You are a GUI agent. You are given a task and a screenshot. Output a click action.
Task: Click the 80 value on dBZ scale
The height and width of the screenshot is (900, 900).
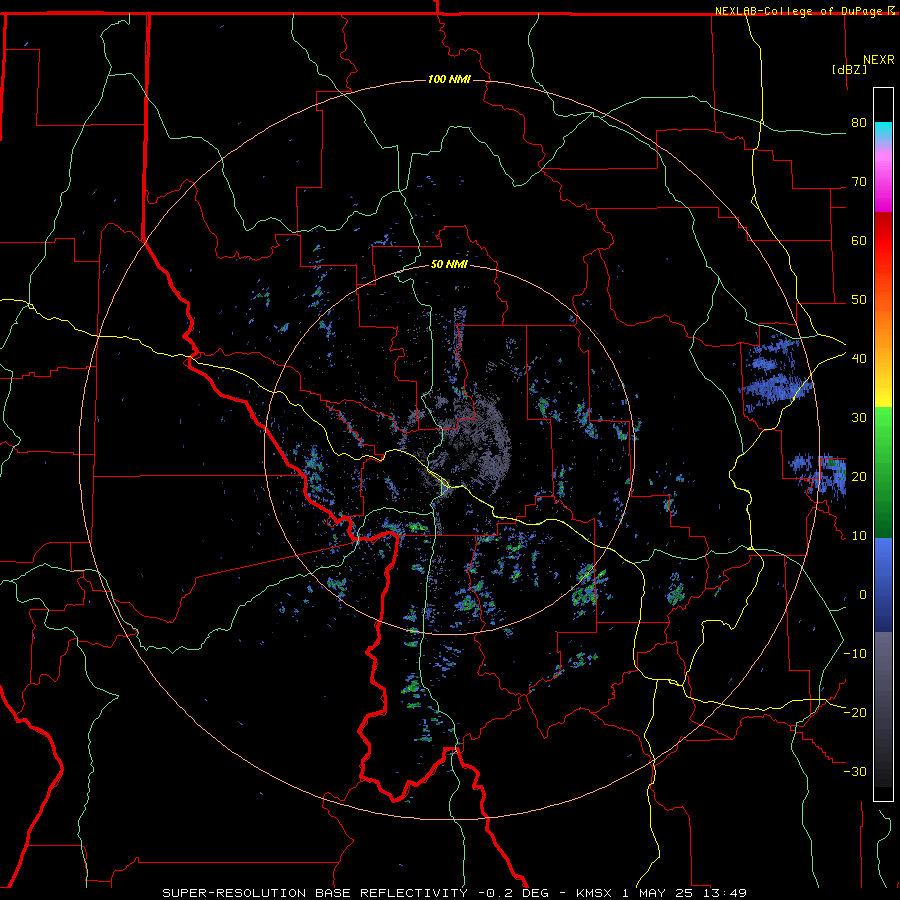(859, 123)
